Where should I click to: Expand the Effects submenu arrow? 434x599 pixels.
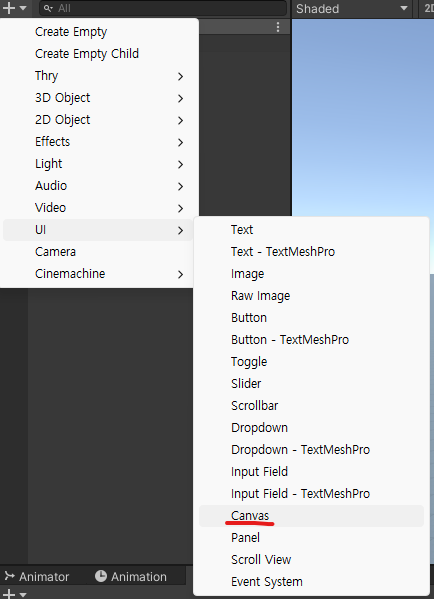(181, 142)
